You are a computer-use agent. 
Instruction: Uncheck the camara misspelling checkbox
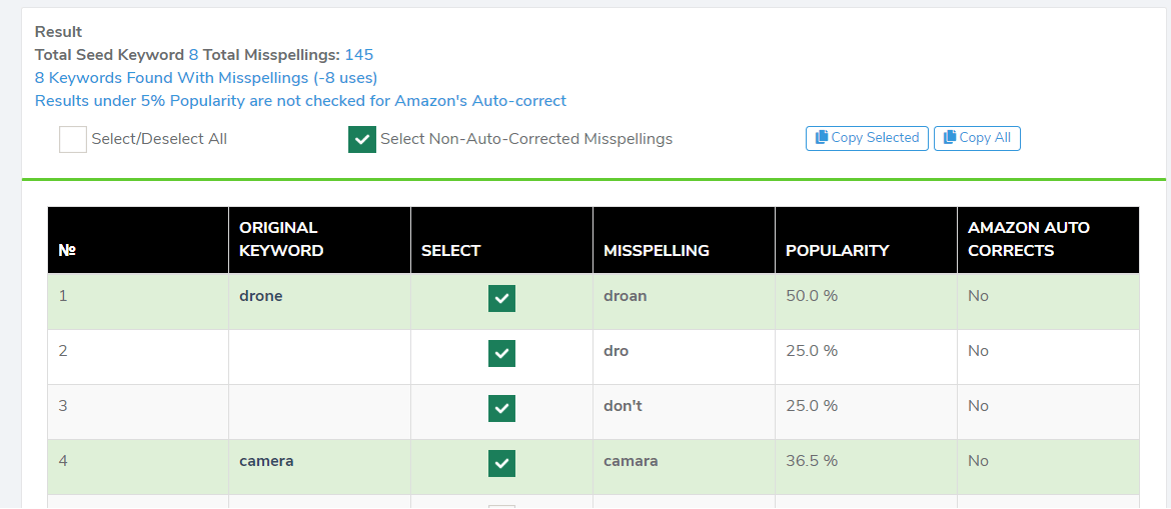pos(502,463)
